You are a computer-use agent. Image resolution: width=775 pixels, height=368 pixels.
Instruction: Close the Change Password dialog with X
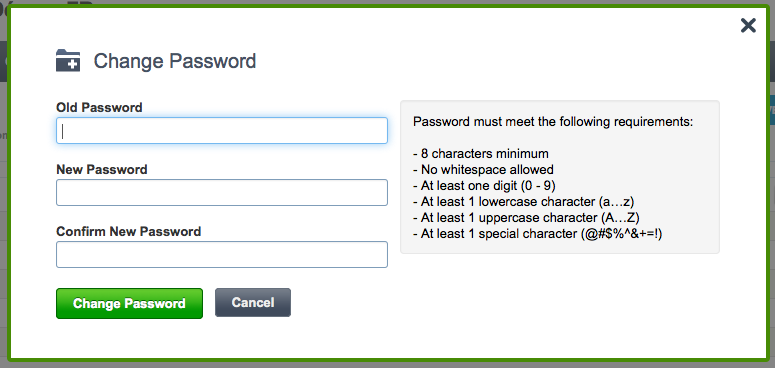pos(748,25)
